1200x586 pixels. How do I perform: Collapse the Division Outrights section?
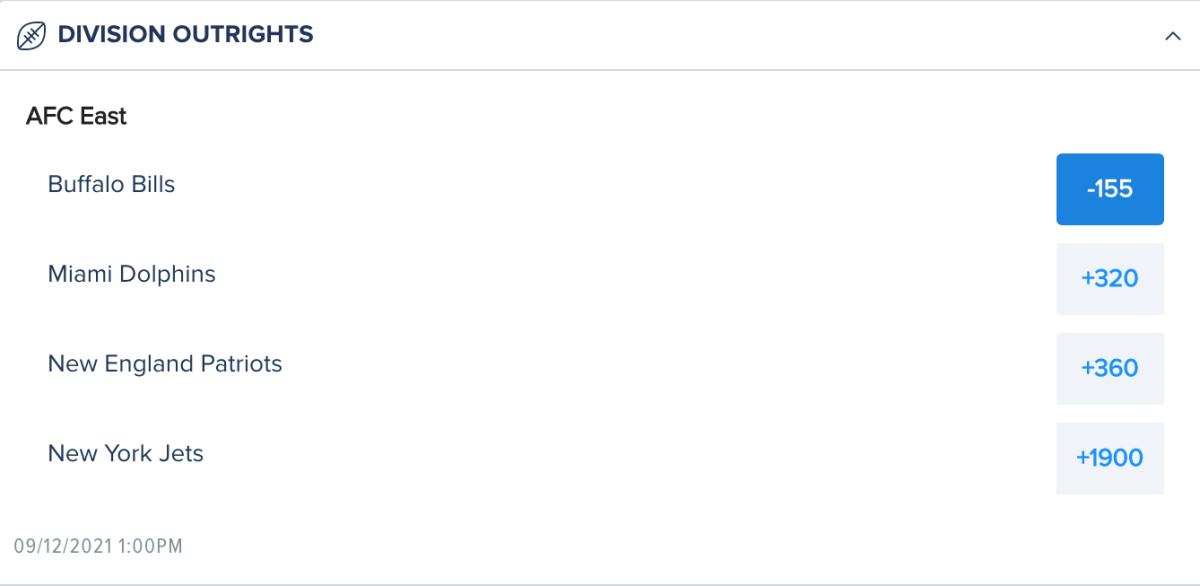pos(1173,36)
